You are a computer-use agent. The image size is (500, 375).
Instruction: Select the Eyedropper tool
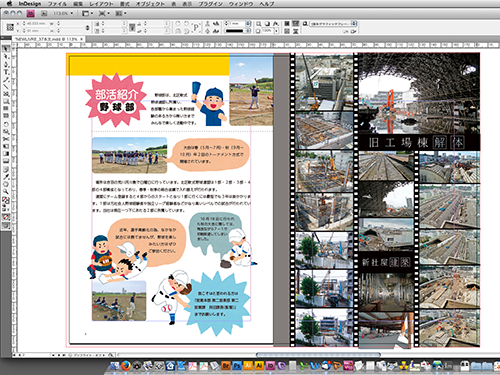(x=6, y=176)
